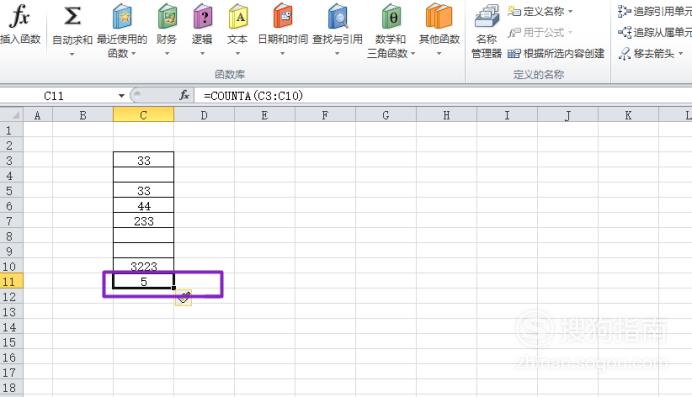
Task: Select cell C10 containing 3223
Action: pos(143,266)
